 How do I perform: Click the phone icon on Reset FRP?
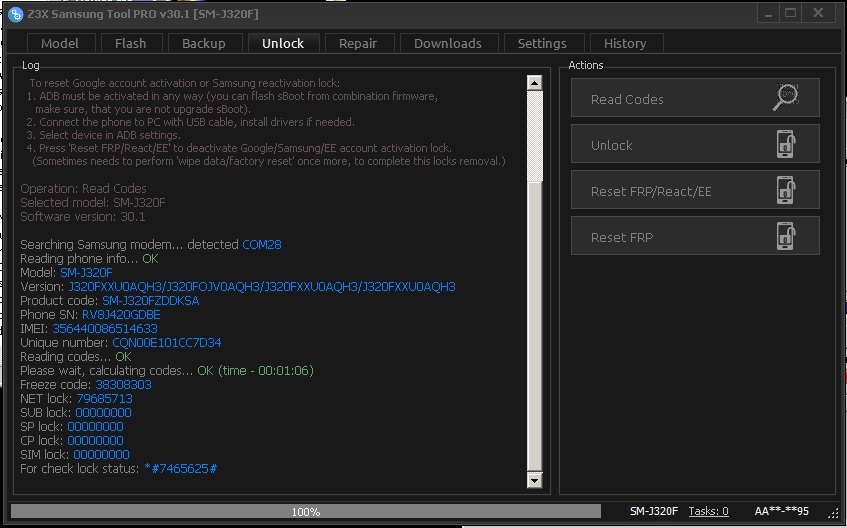coord(786,236)
